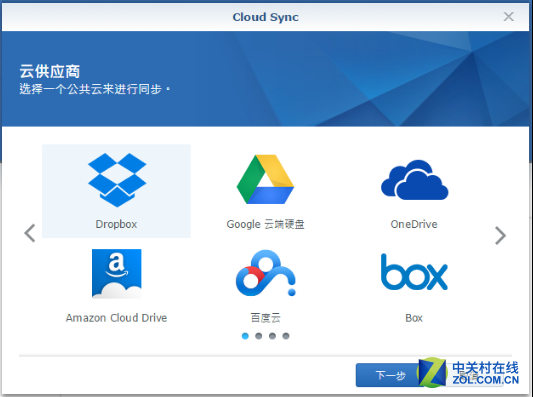Go to next provider page with right chevron
Viewport: 533px width, 397px height.
500,236
